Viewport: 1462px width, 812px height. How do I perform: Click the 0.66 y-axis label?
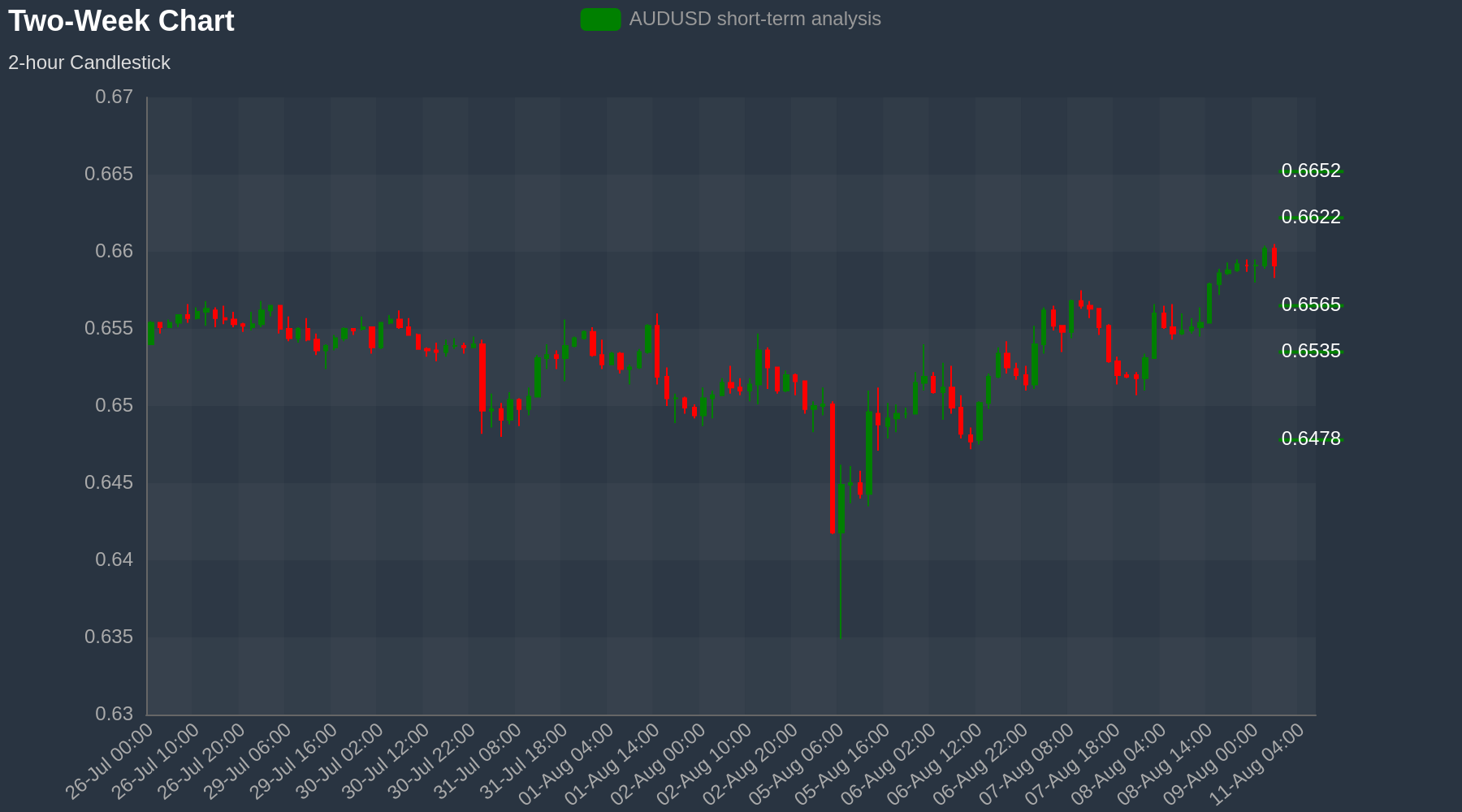tap(114, 252)
